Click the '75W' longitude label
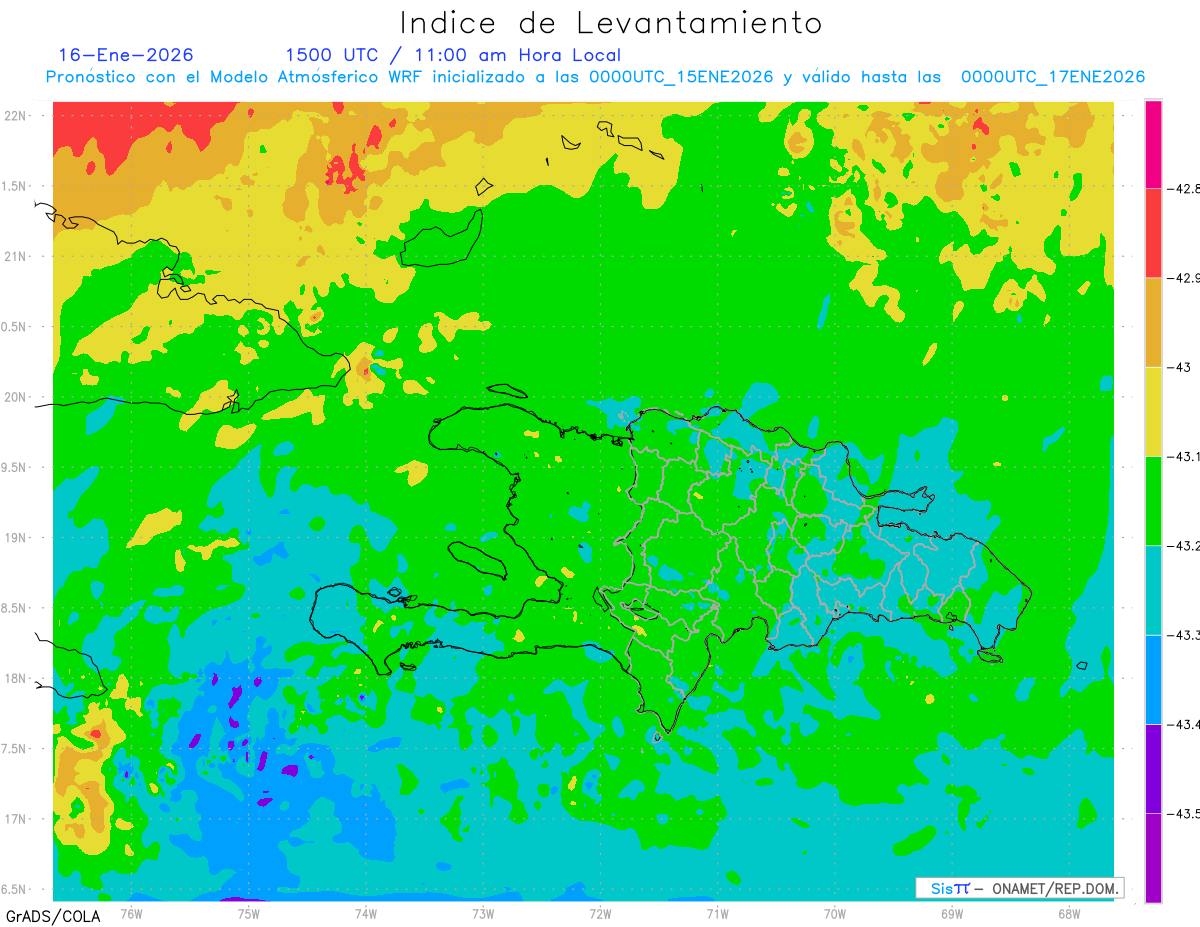 pyautogui.click(x=248, y=913)
